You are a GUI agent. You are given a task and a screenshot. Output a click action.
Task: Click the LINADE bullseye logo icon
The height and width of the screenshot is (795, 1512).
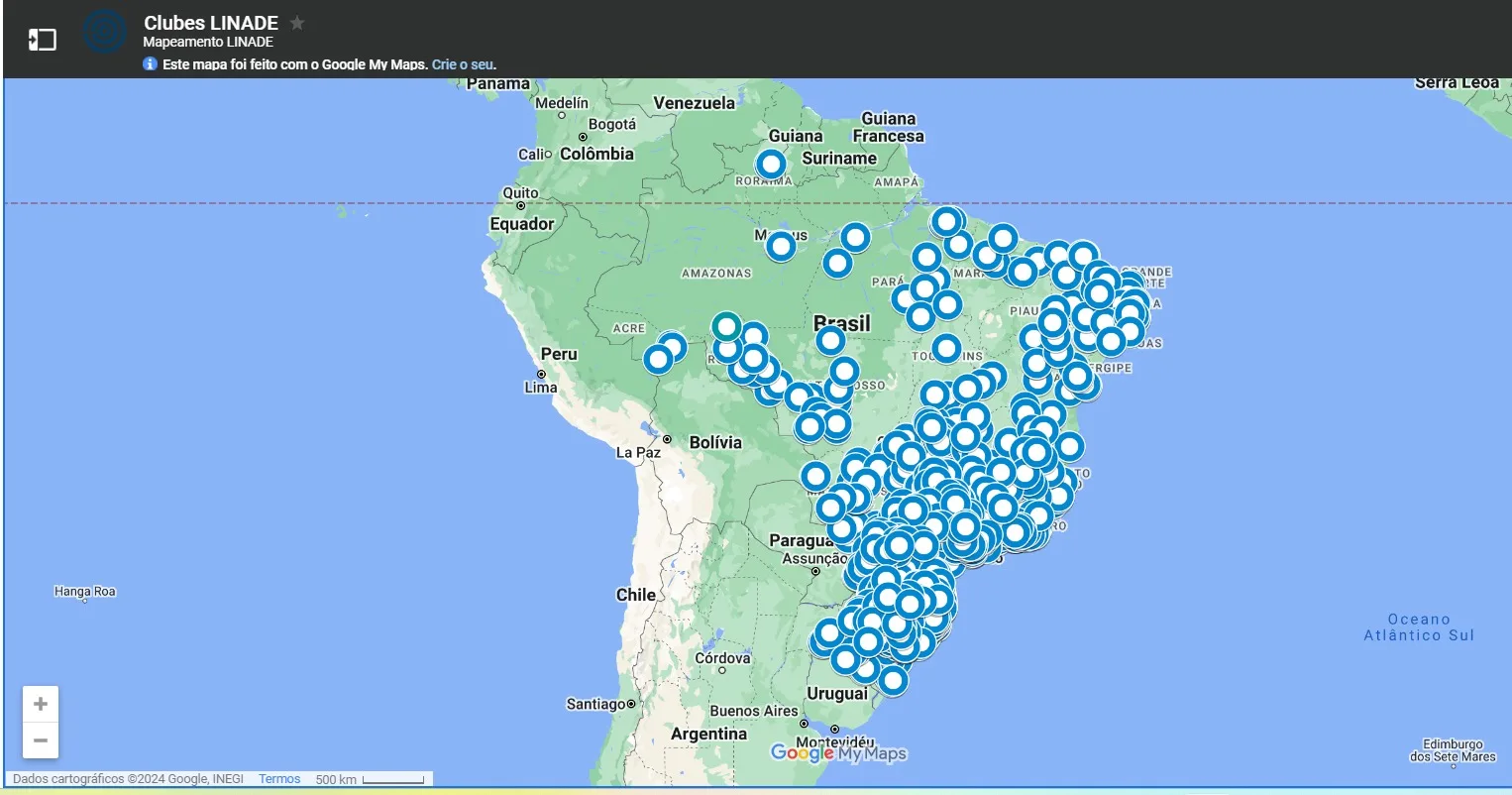click(104, 31)
